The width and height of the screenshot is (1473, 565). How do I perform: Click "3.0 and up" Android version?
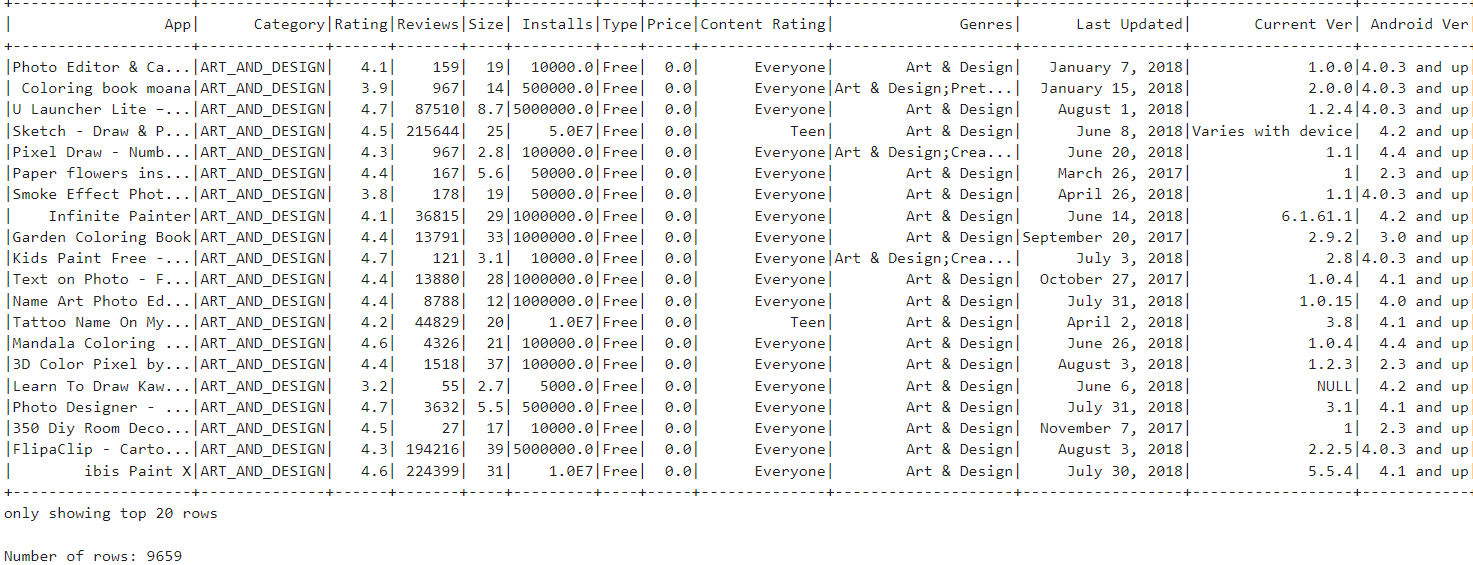point(1424,238)
